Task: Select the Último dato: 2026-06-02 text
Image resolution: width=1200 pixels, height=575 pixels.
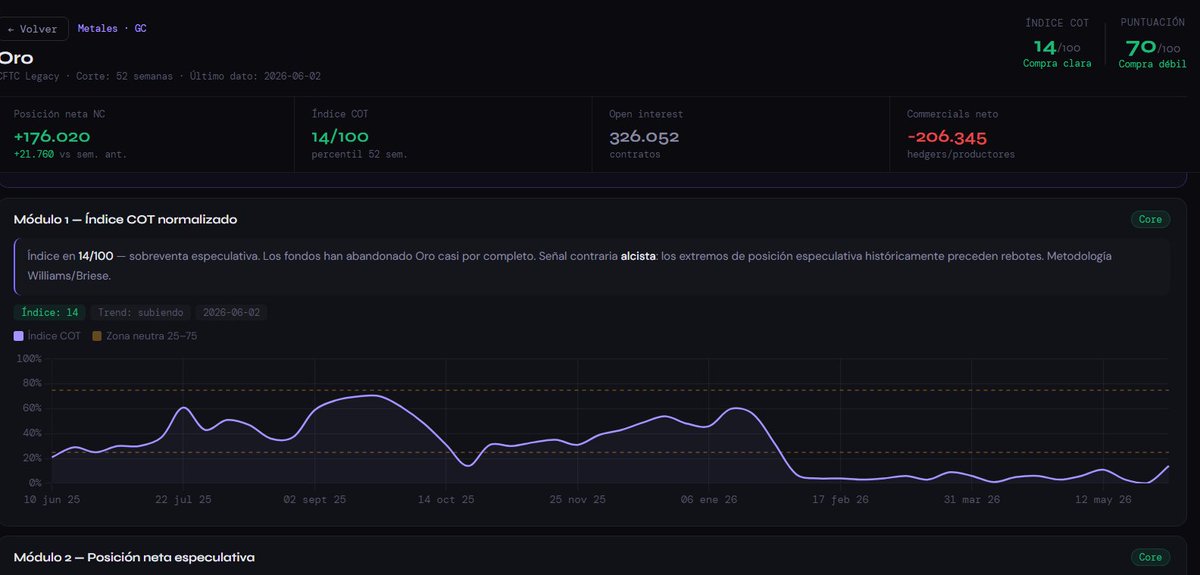Action: (255, 77)
